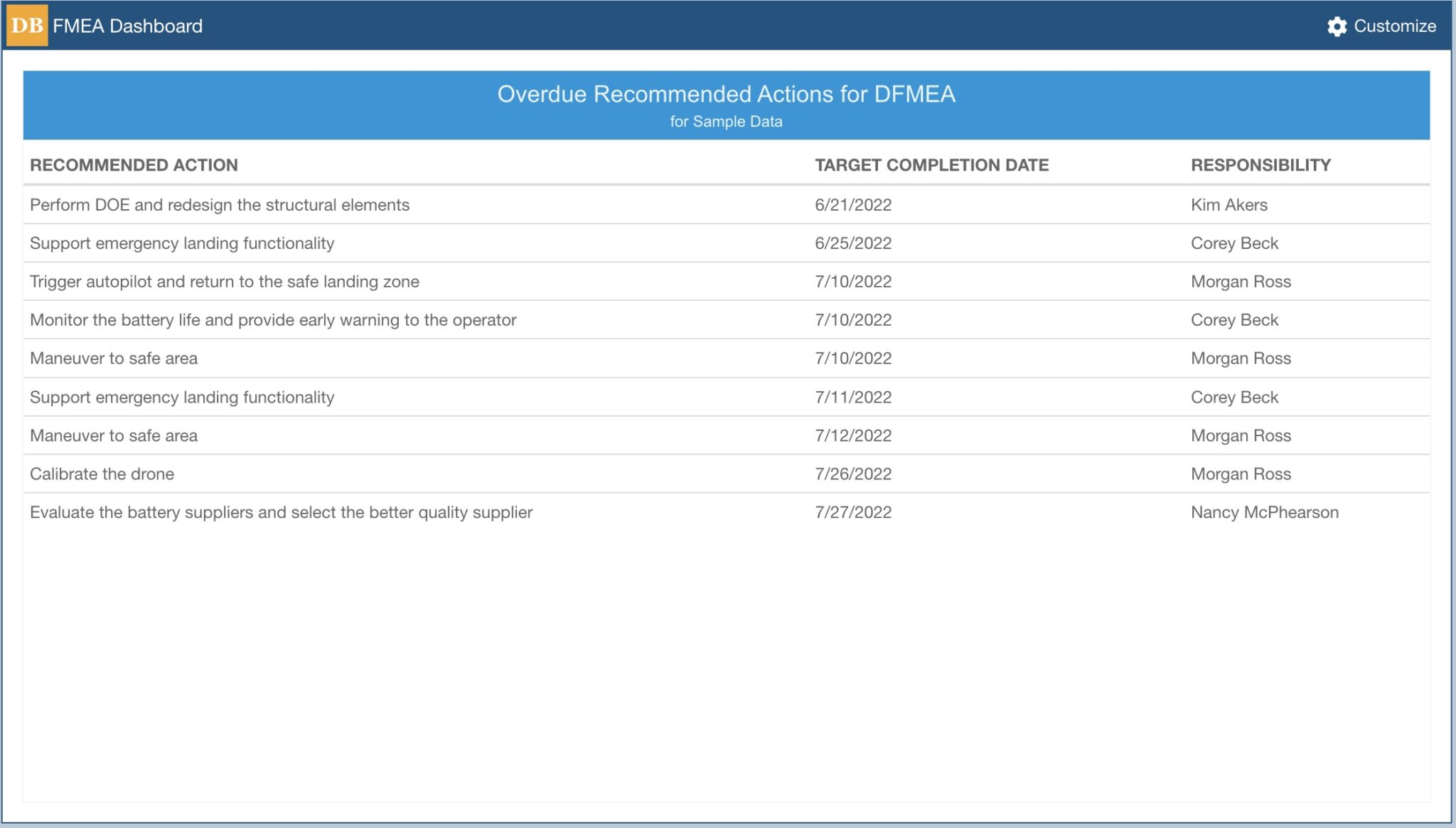Select the 'Monitor the battery life' action row
Image resolution: width=1456 pixels, height=828 pixels.
point(273,319)
